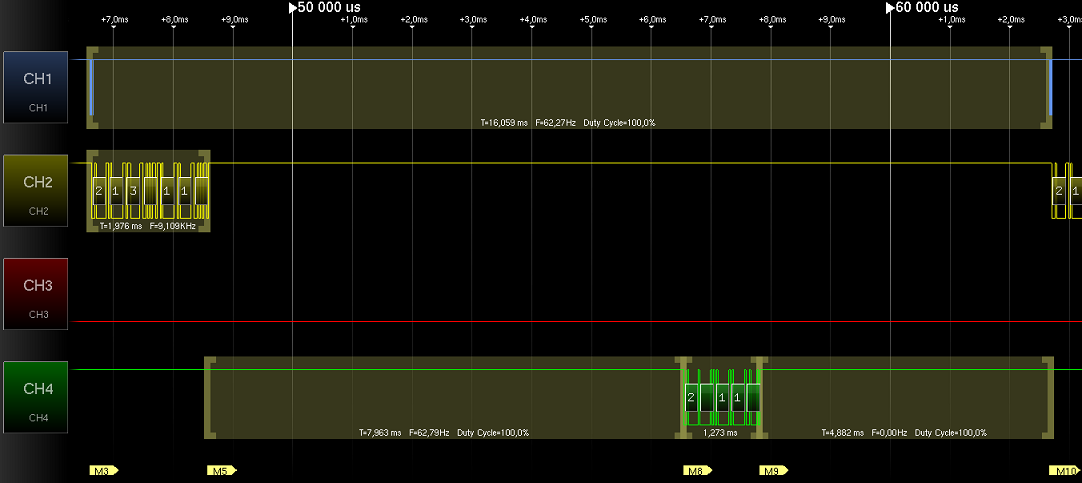Click marker M5 flag
This screenshot has height=483, width=1082.
click(x=222, y=471)
